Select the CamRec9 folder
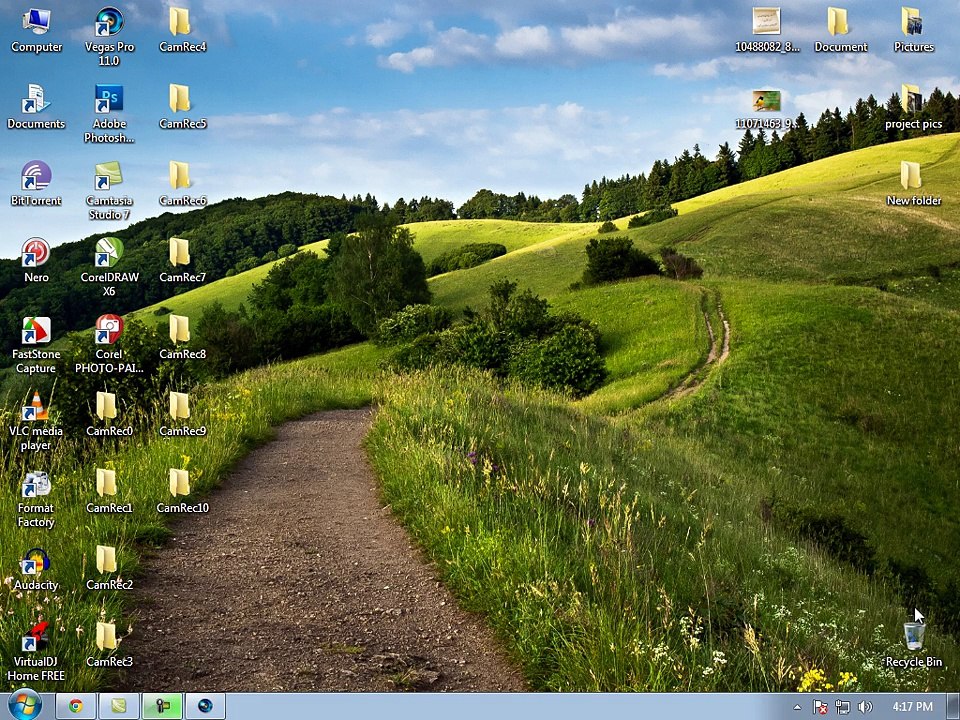The height and width of the screenshot is (720, 960). [182, 414]
